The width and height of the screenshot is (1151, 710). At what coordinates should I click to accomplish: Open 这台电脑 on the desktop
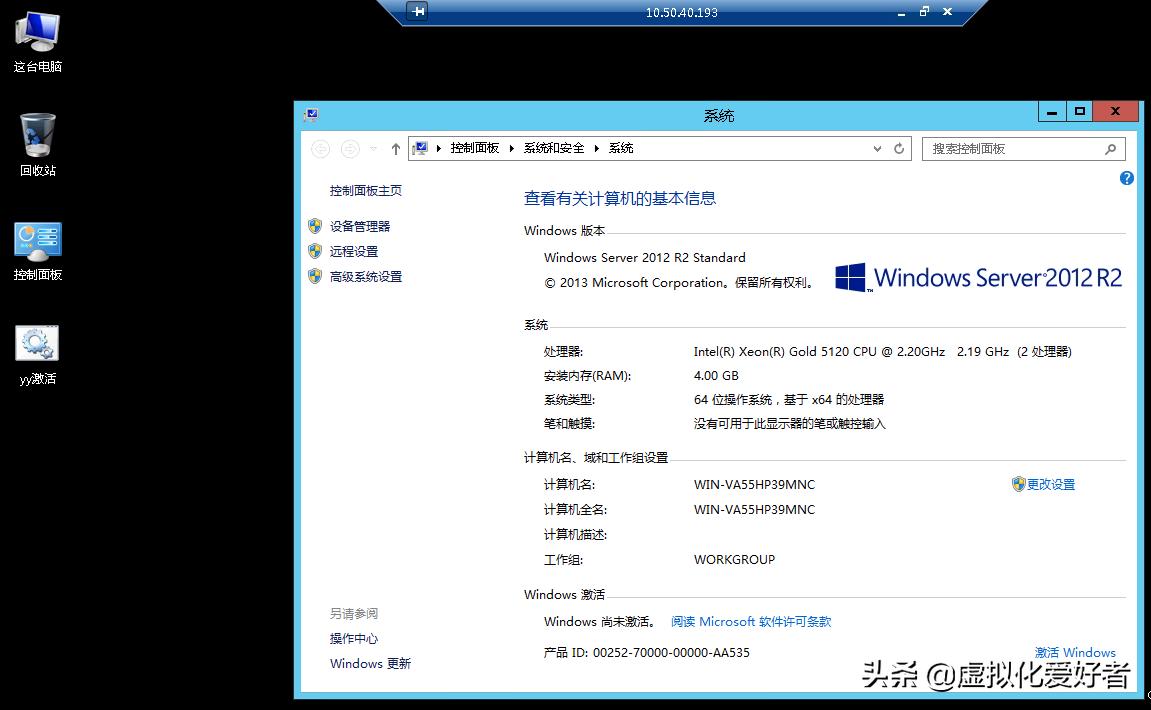click(36, 40)
